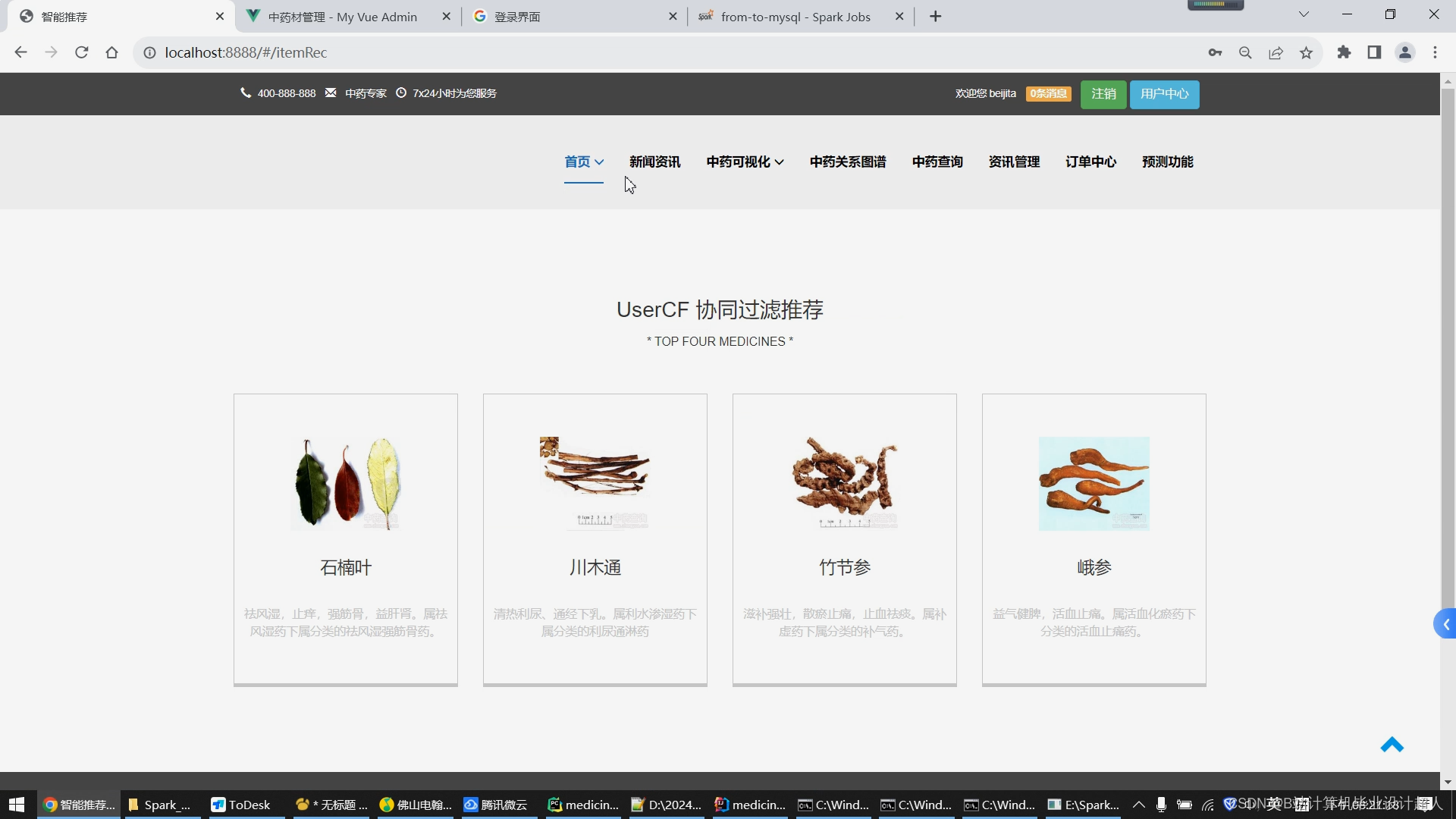
Task: Expand the 首页 dropdown menu
Action: 584,162
